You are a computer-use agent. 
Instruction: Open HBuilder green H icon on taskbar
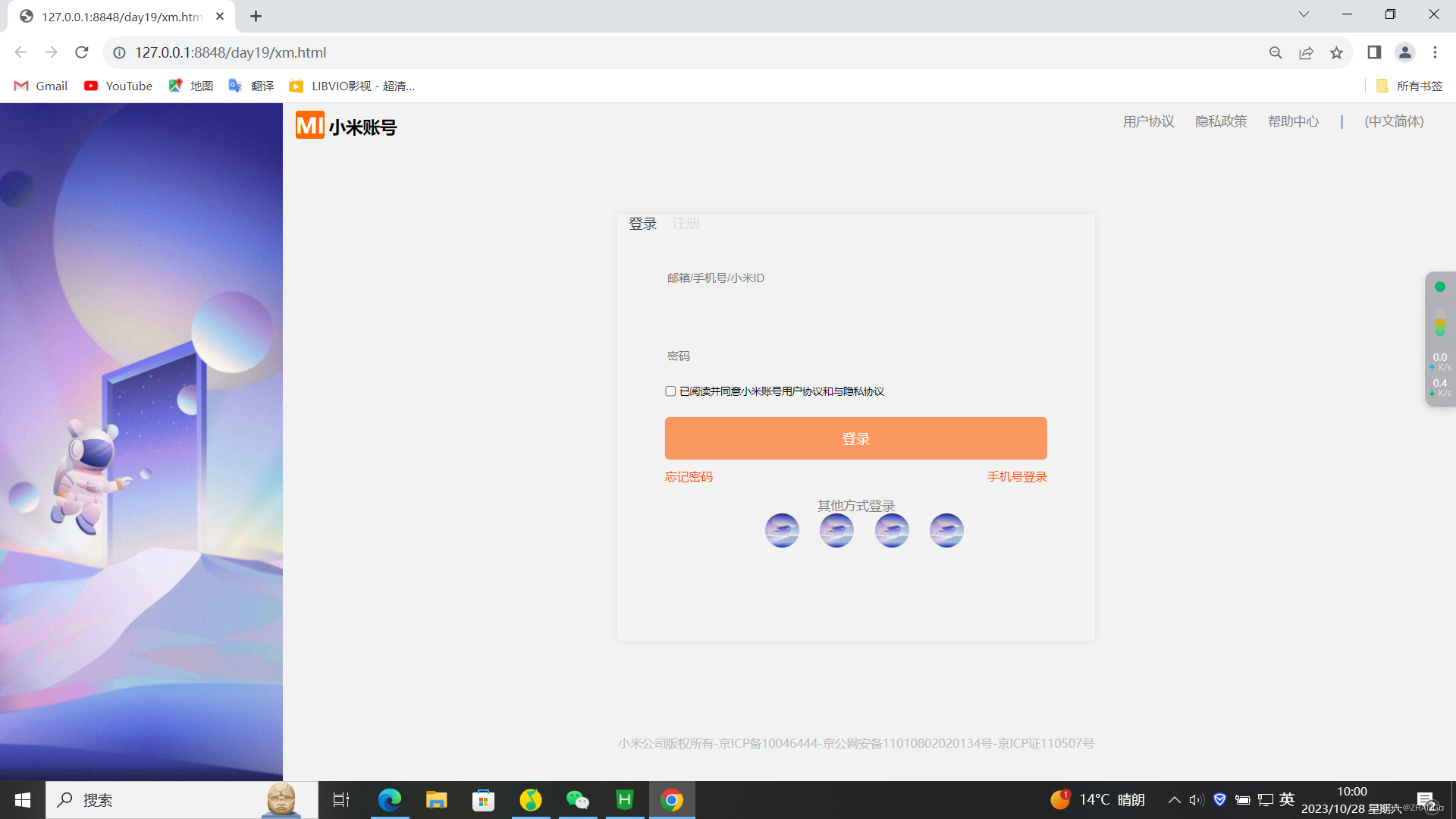point(625,800)
